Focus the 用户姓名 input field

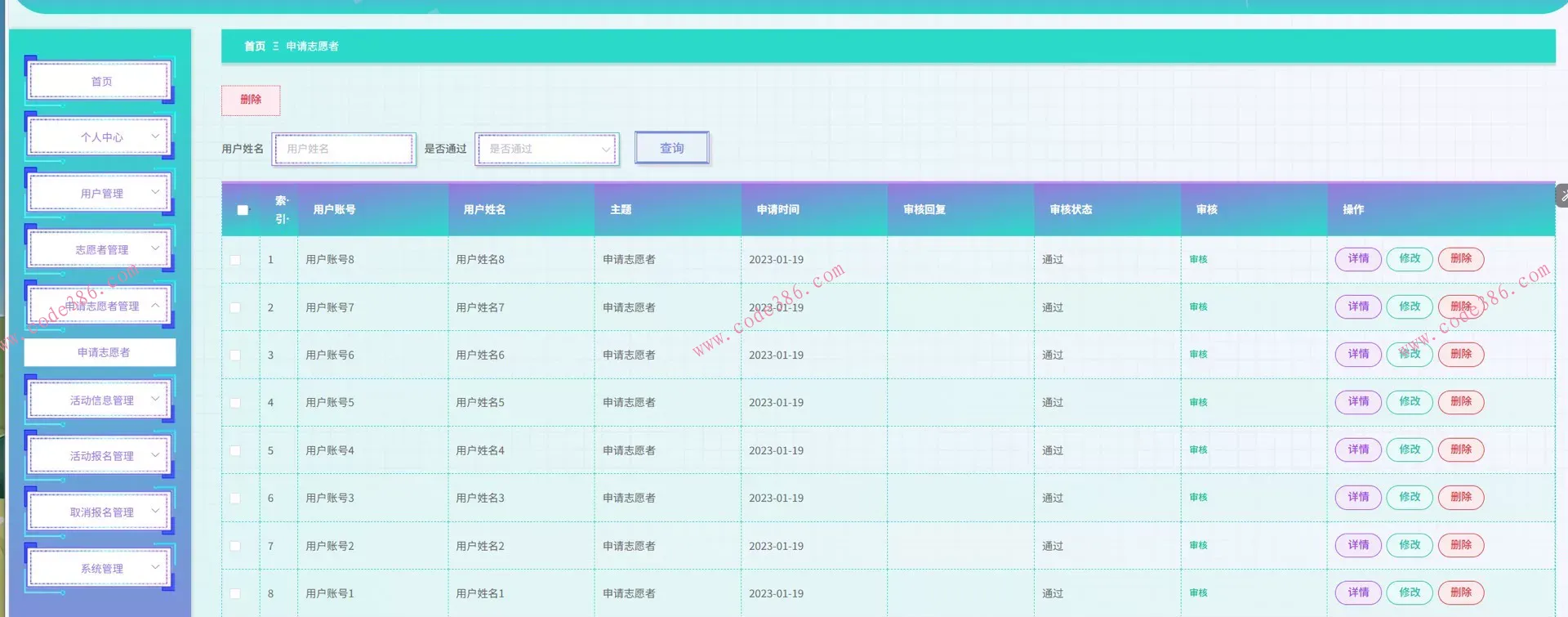click(x=344, y=149)
